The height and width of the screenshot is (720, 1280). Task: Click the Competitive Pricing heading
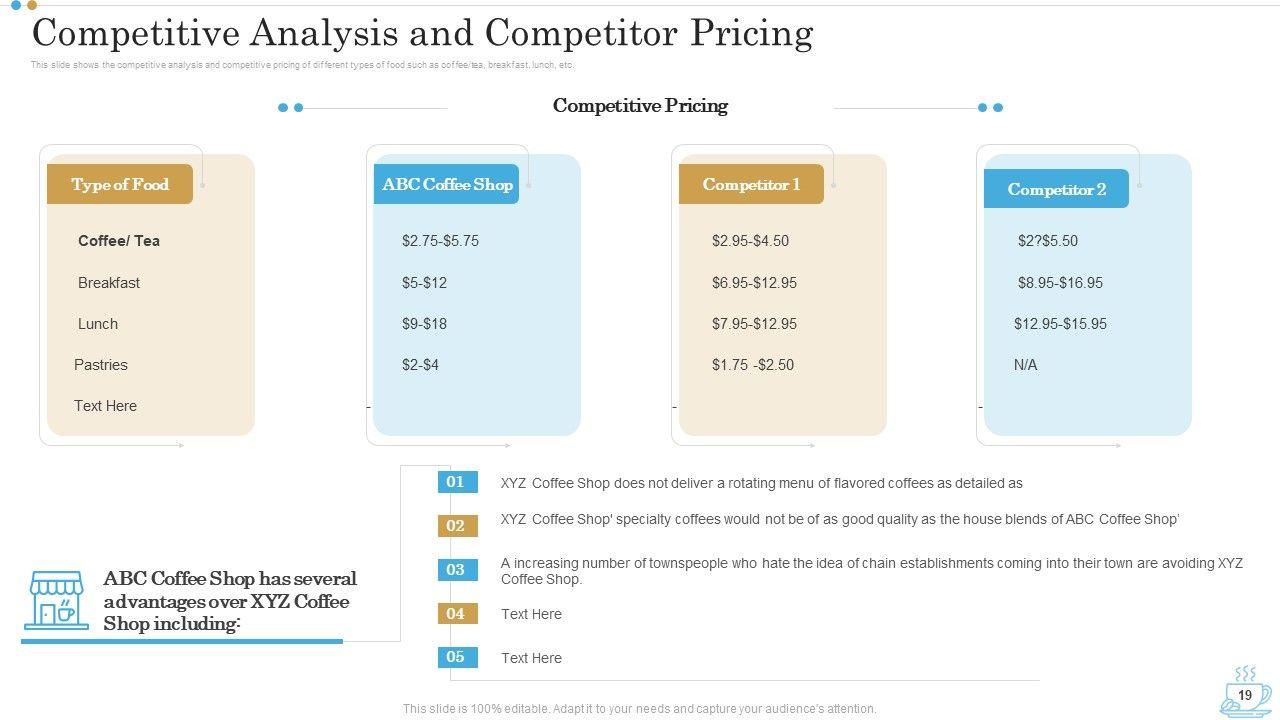point(640,106)
